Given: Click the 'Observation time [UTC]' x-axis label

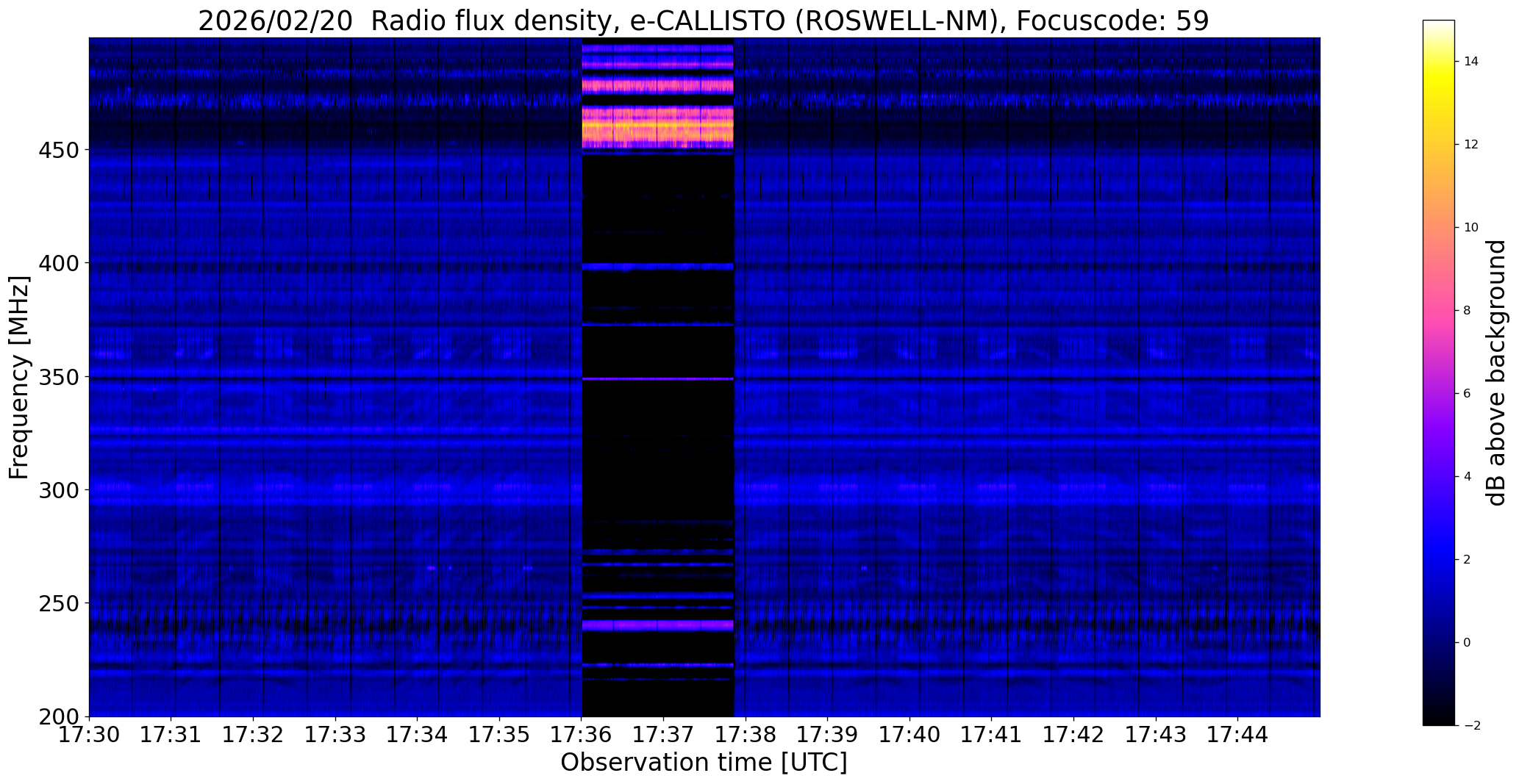Looking at the screenshot, I should 704,762.
